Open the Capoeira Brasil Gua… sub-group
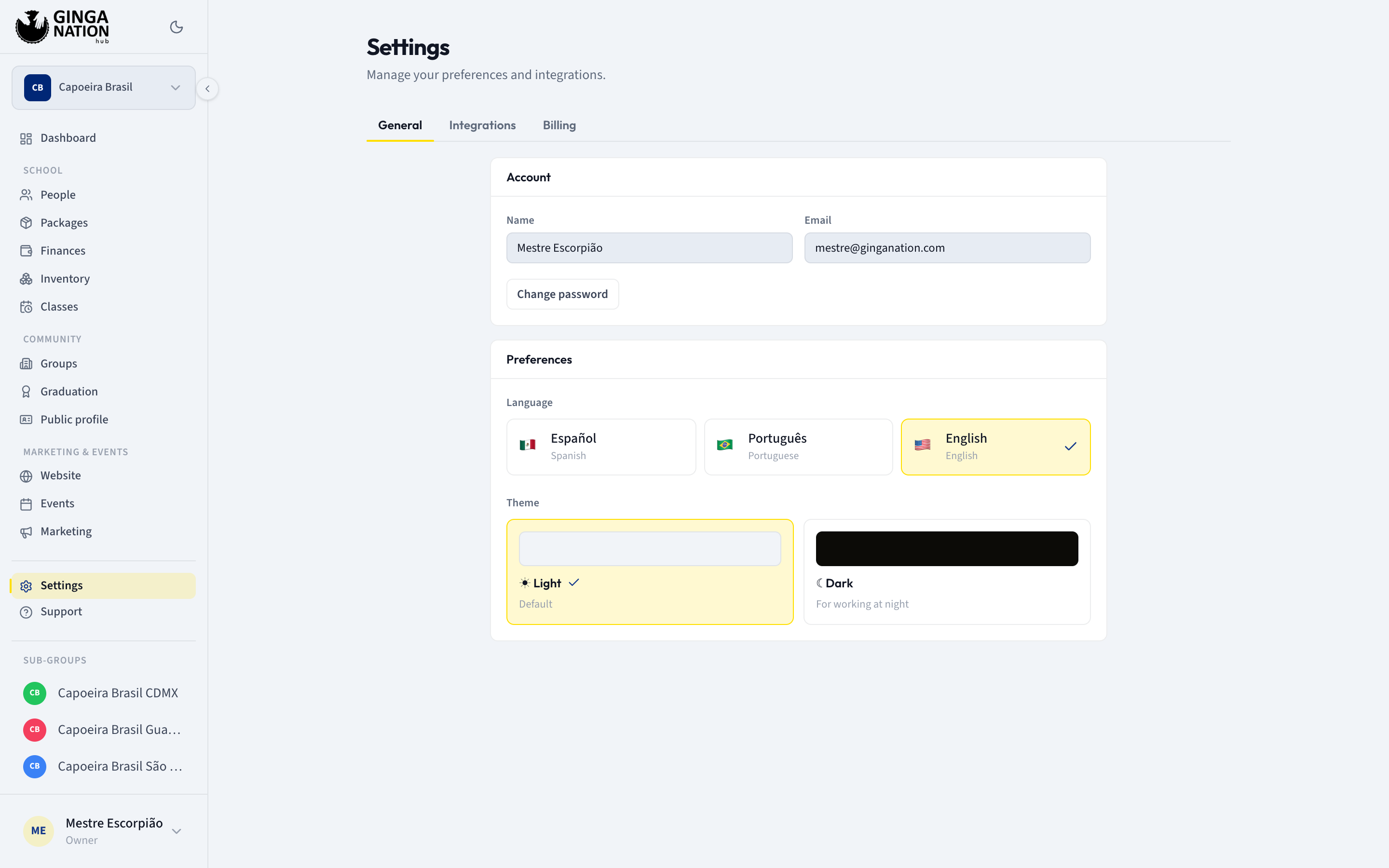This screenshot has height=868, width=1389. [x=103, y=730]
